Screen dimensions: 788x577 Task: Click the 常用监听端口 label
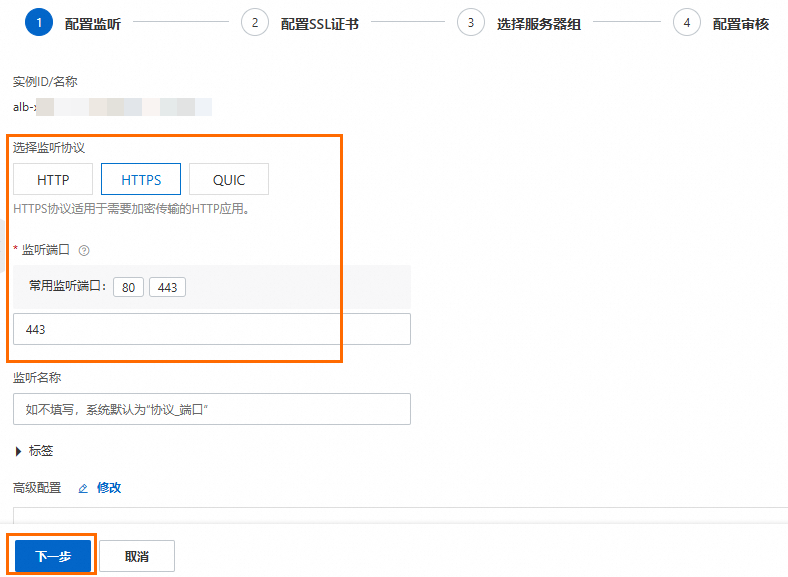[67, 286]
